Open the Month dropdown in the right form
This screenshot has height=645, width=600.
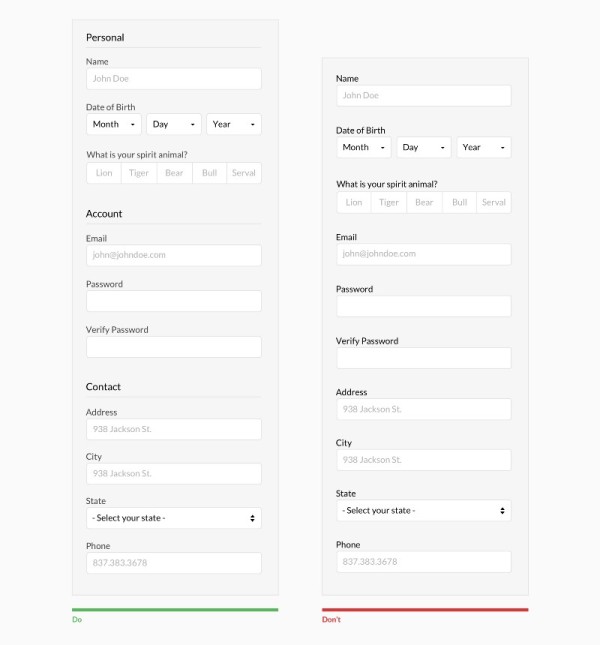(364, 148)
